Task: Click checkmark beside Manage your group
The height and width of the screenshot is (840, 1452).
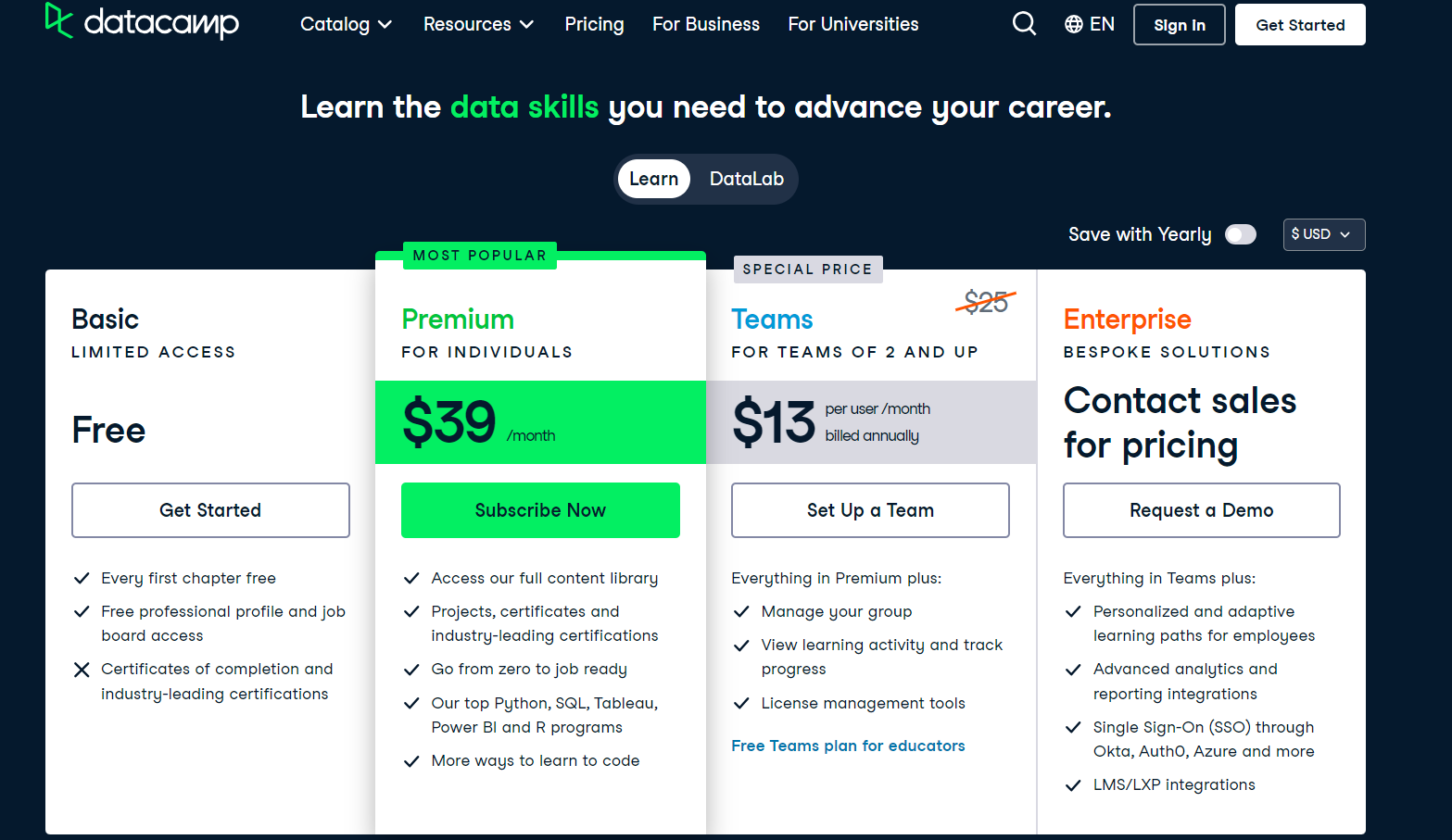Action: pyautogui.click(x=741, y=612)
